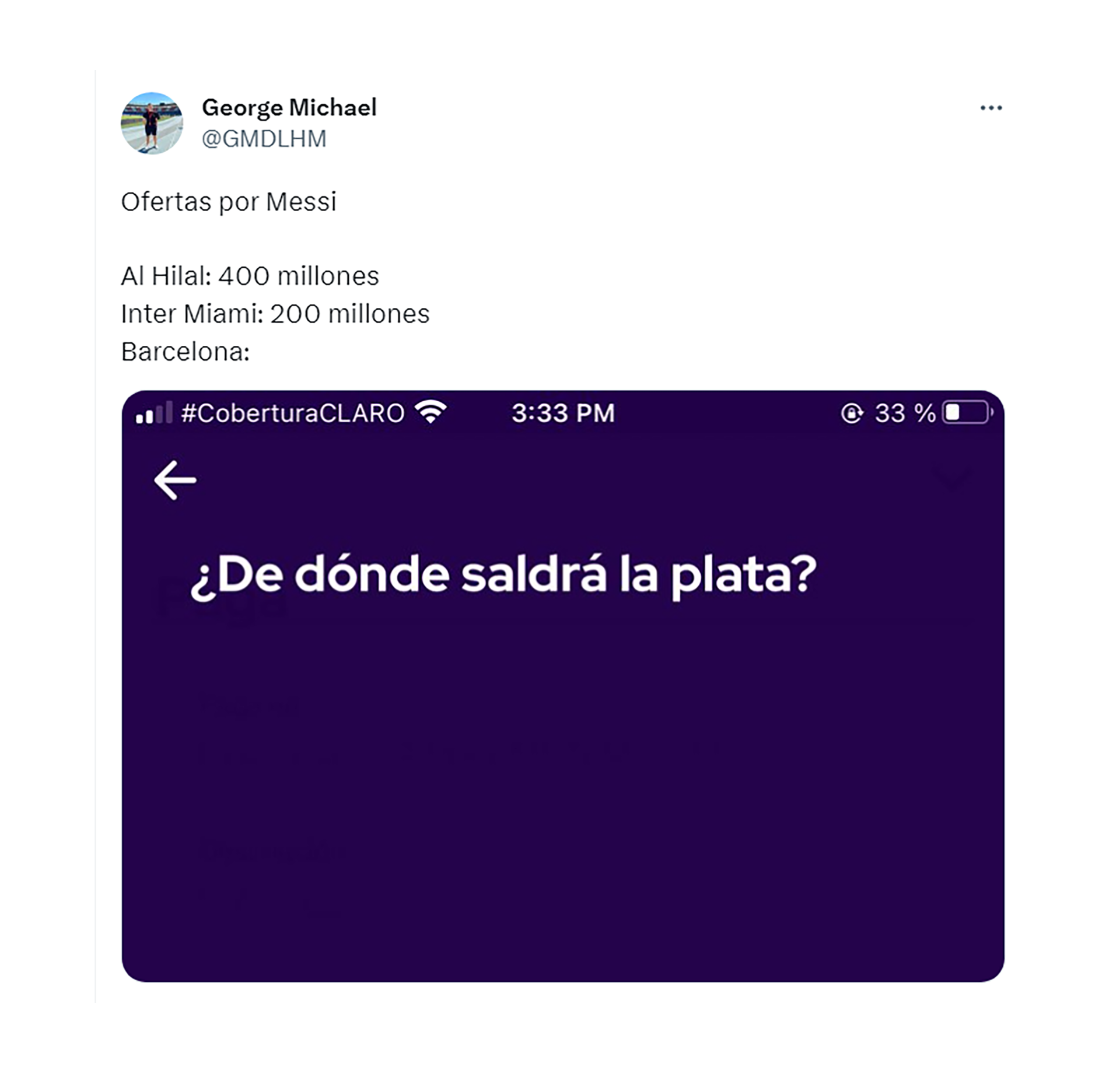Screen dimensions: 1120x1073
Task: Click the "Al Hilal: 400 millones" line
Action: point(250,276)
